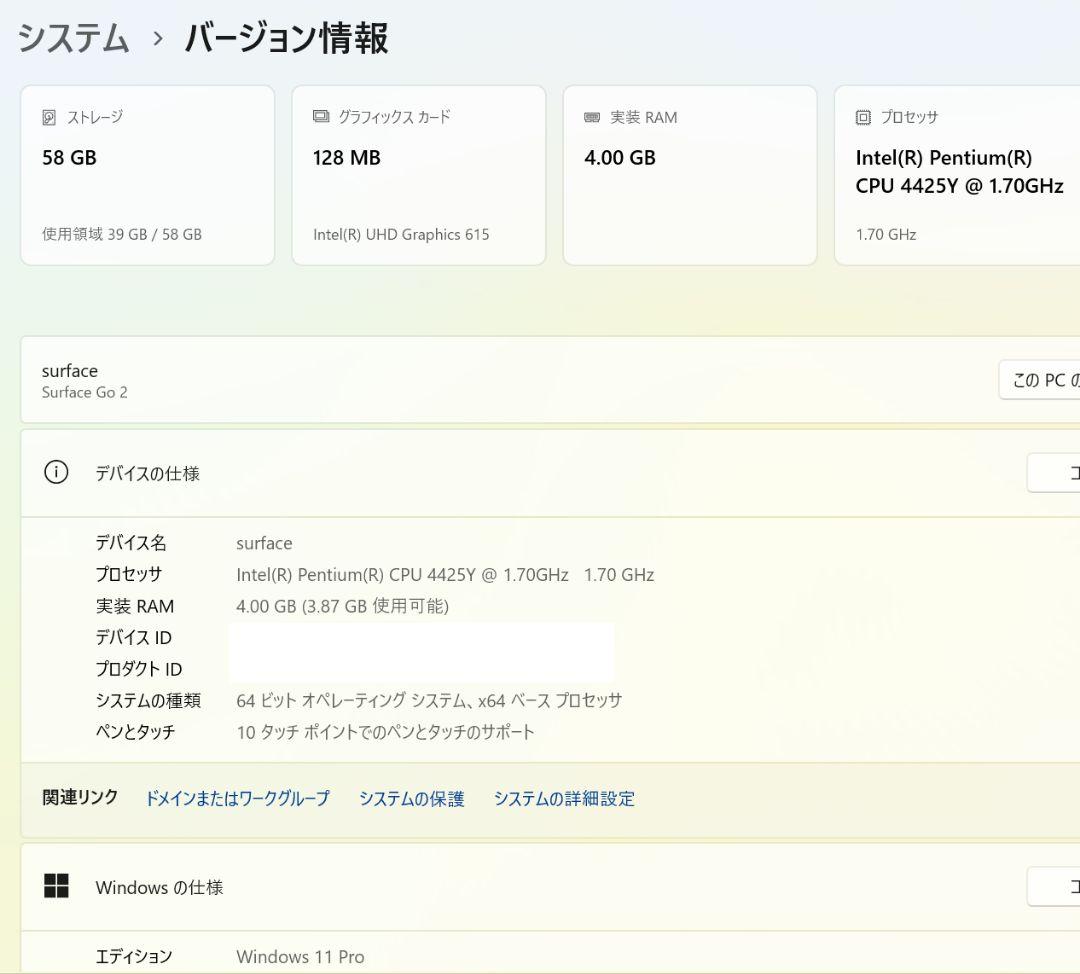Select デバイス名 value surface
Screen dimensions: 1080x974
(264, 543)
